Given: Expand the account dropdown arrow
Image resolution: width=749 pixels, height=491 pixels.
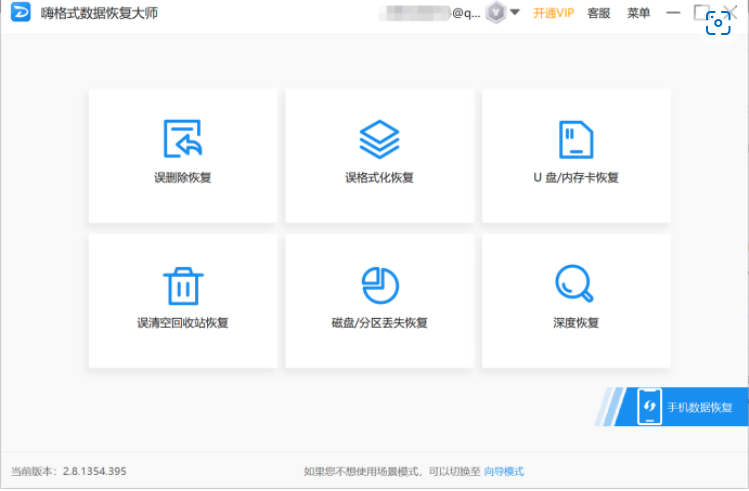Looking at the screenshot, I should tap(515, 13).
